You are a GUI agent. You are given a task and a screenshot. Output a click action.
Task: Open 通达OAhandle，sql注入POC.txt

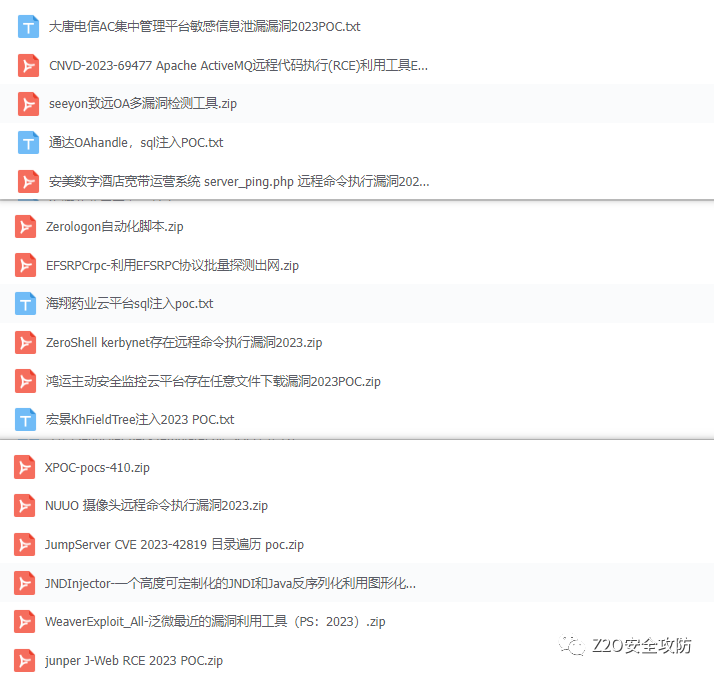pos(136,142)
